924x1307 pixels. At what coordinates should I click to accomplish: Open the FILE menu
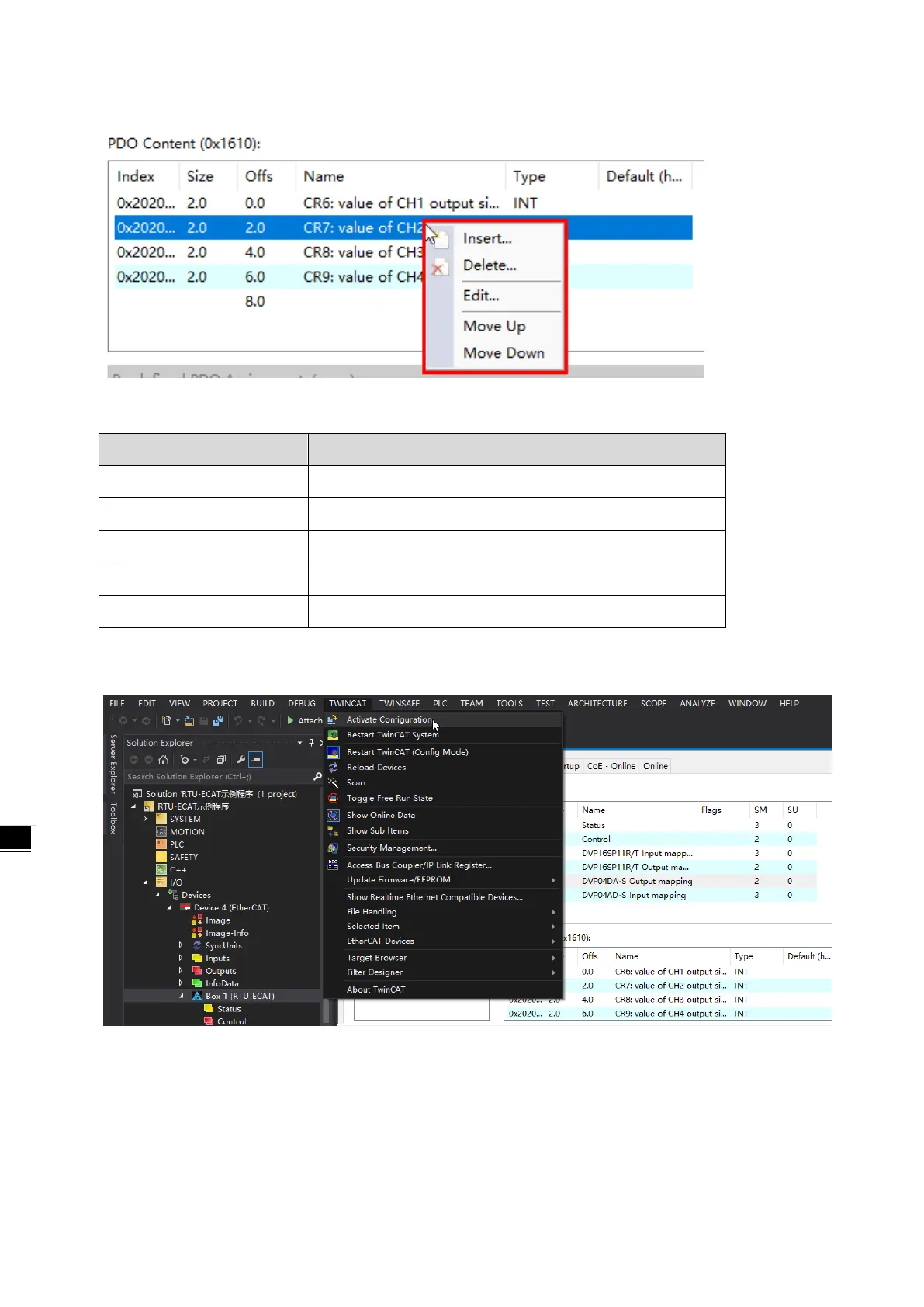point(117,703)
